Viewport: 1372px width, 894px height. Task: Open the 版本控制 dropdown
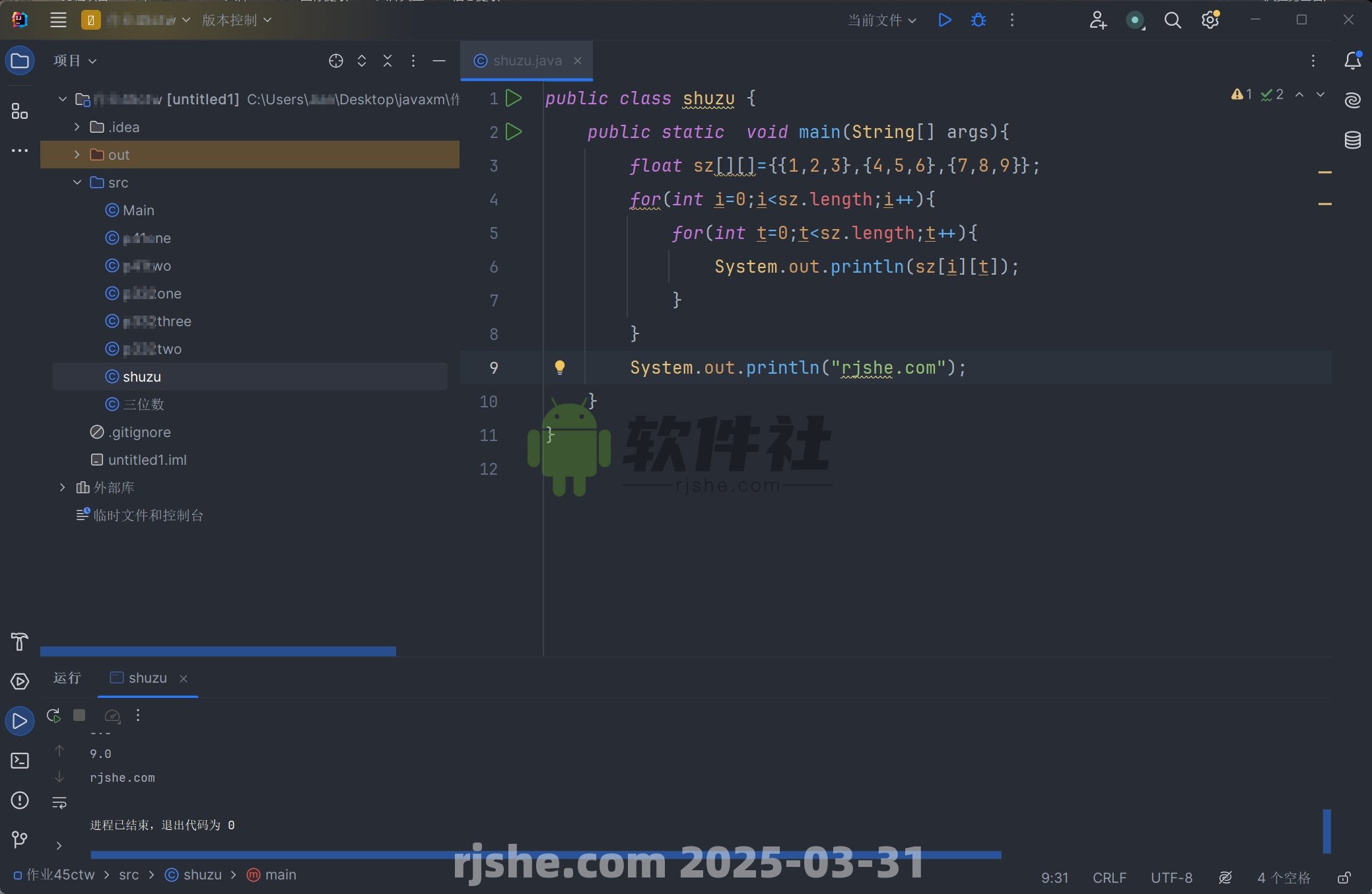[236, 20]
